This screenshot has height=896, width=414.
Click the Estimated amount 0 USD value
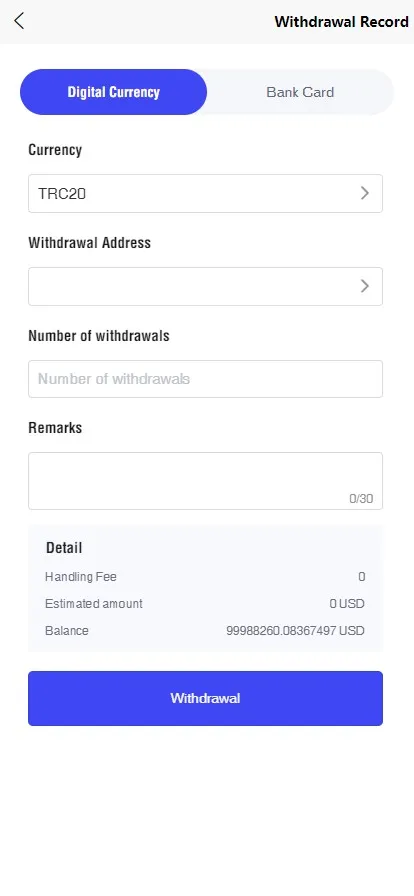[x=347, y=604]
